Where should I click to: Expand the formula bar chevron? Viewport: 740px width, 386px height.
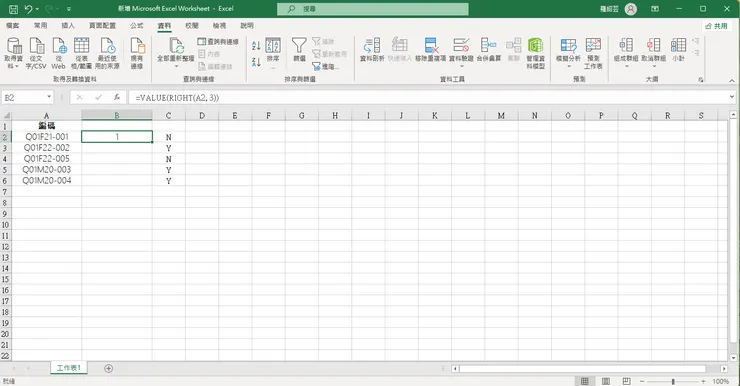pos(732,97)
